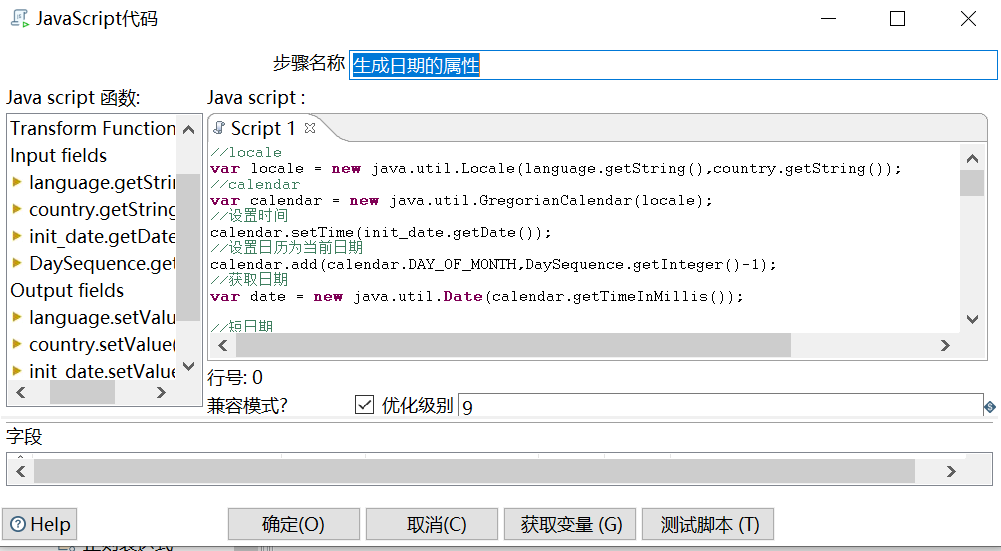
Task: Toggle the compatibility mode checkbox
Action: [364, 404]
